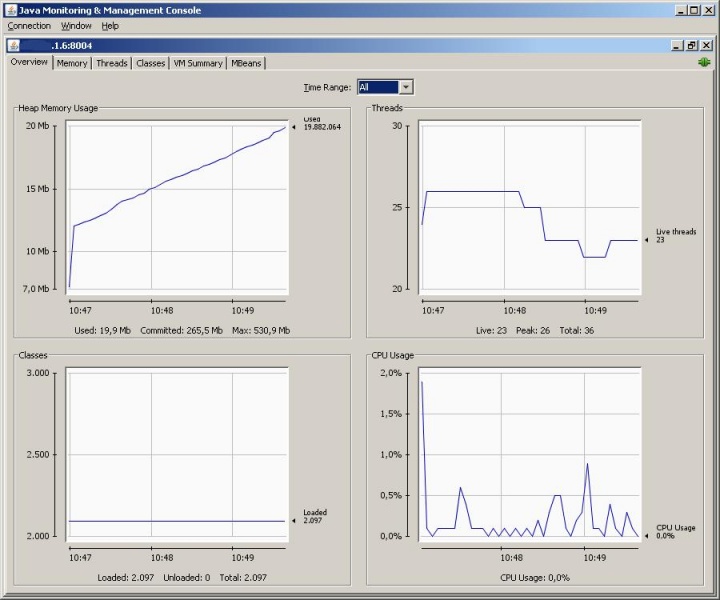The width and height of the screenshot is (720, 600).
Task: Click the Heap Memory Usage chart
Action: click(x=177, y=207)
